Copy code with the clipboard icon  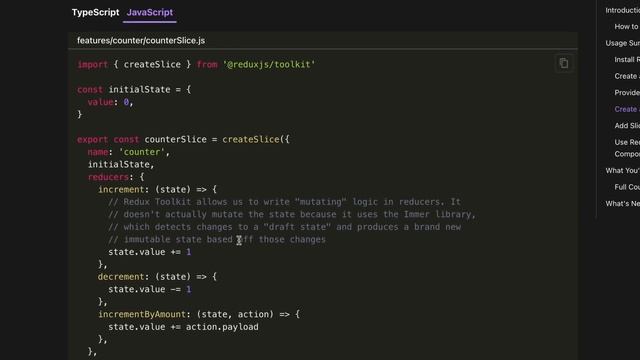(x=564, y=63)
